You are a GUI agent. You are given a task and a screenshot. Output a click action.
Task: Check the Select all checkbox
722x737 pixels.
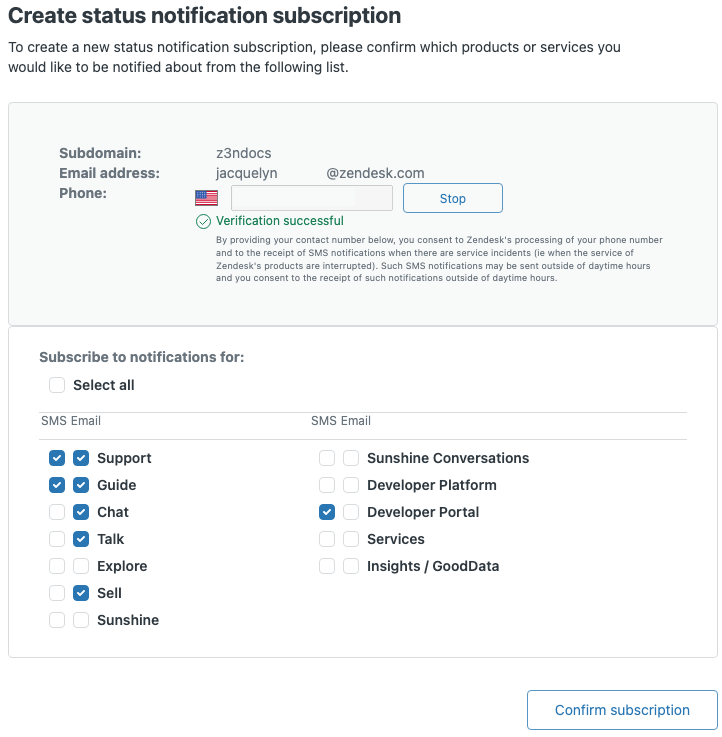coord(57,385)
